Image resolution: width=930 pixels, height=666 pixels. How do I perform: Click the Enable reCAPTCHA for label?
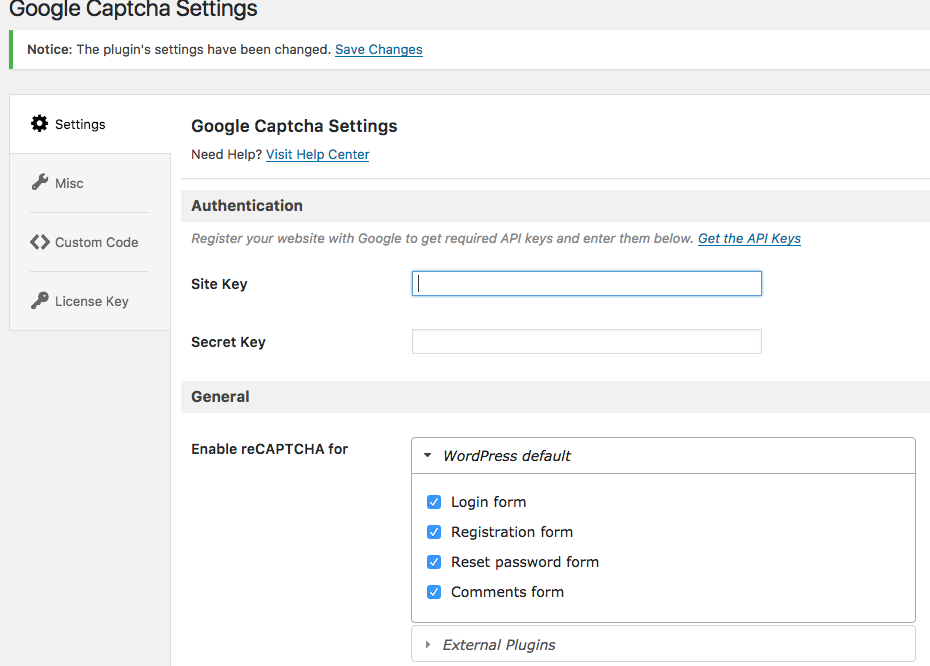(269, 449)
